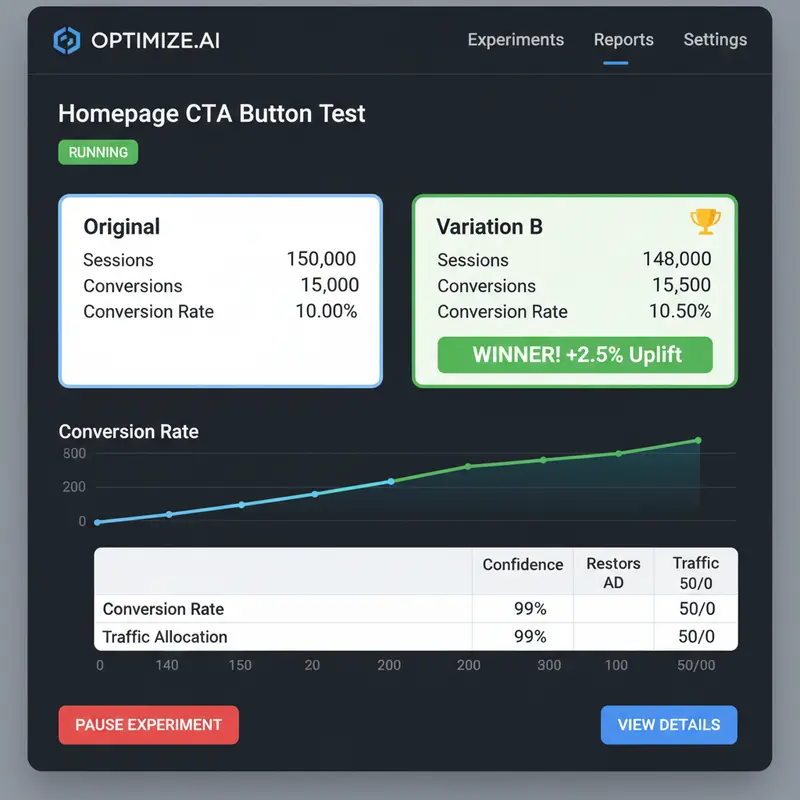Screen dimensions: 800x800
Task: Select the Original variant card
Action: point(220,290)
